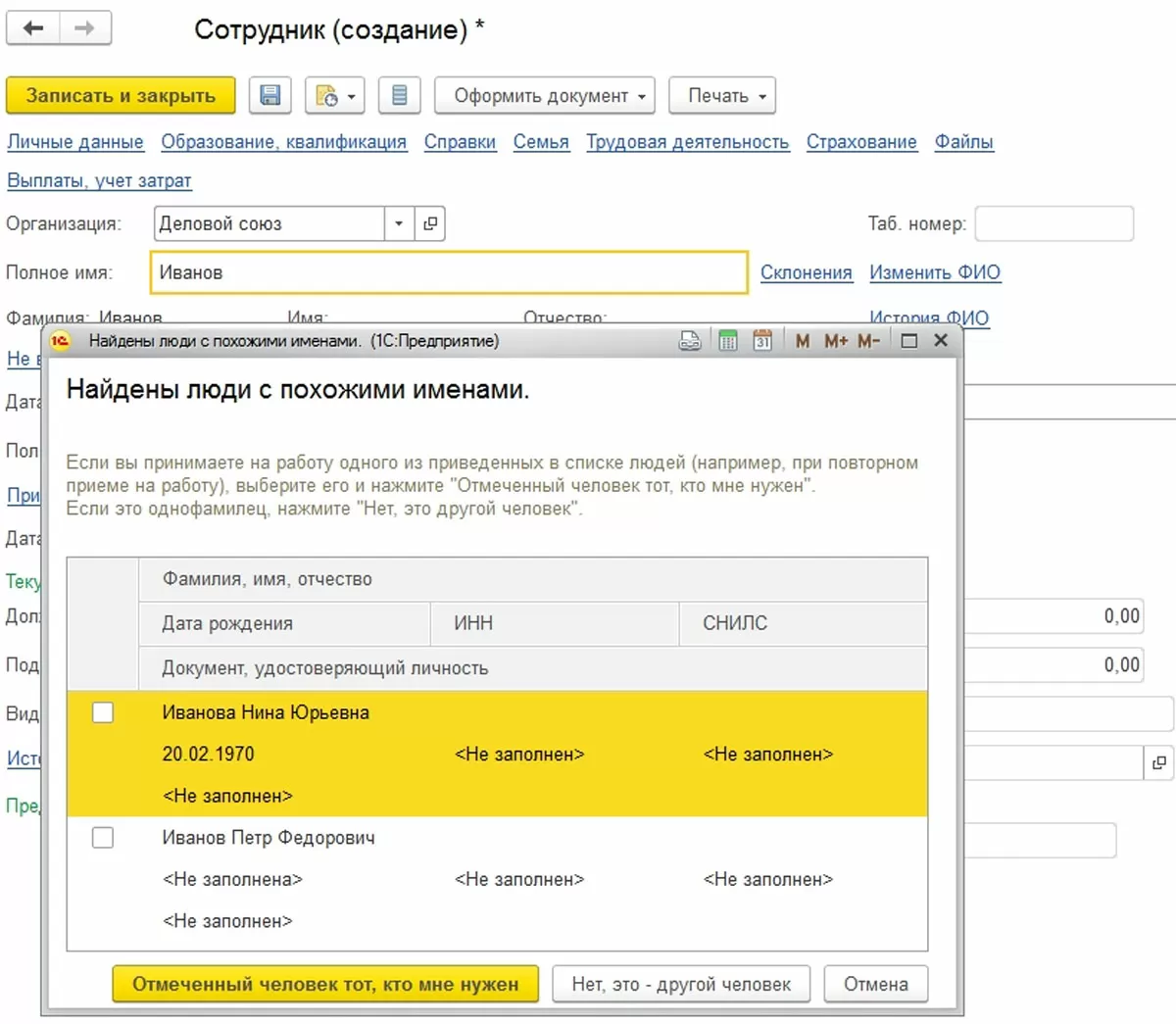The height and width of the screenshot is (1024, 1176).
Task: Open the organization record with the open icon
Action: [x=429, y=223]
